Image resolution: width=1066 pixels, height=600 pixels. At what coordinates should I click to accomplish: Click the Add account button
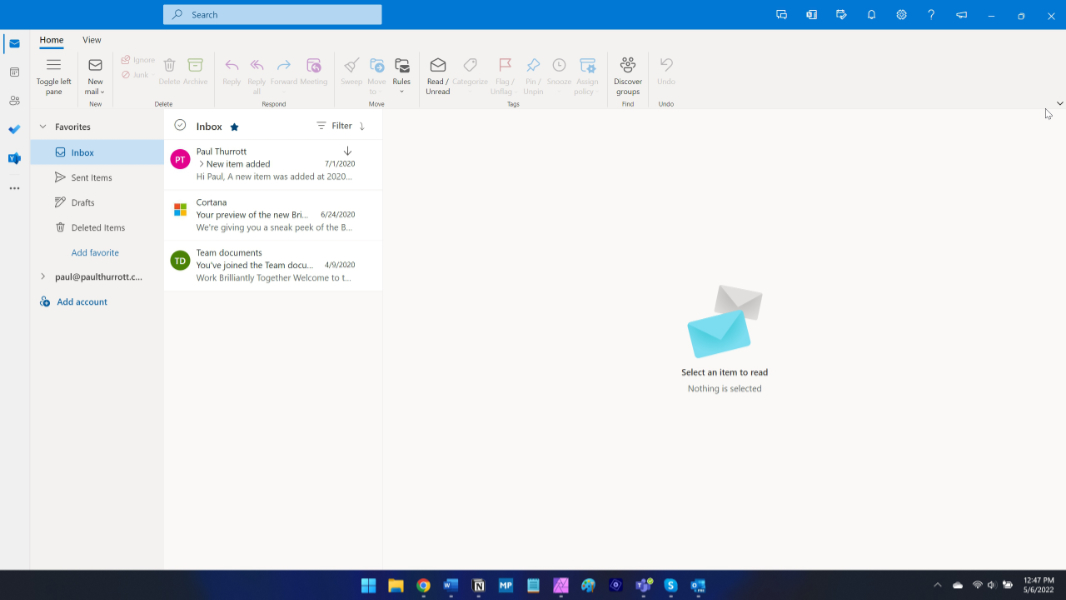[x=81, y=302]
